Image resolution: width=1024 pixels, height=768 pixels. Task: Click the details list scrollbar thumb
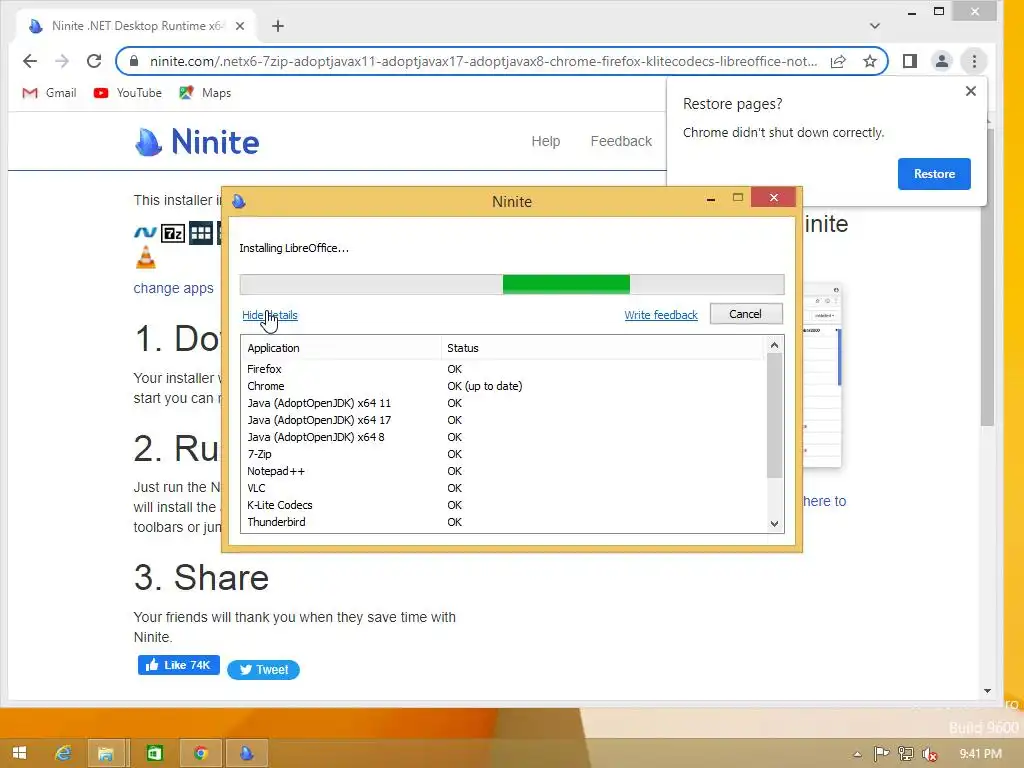coord(775,416)
